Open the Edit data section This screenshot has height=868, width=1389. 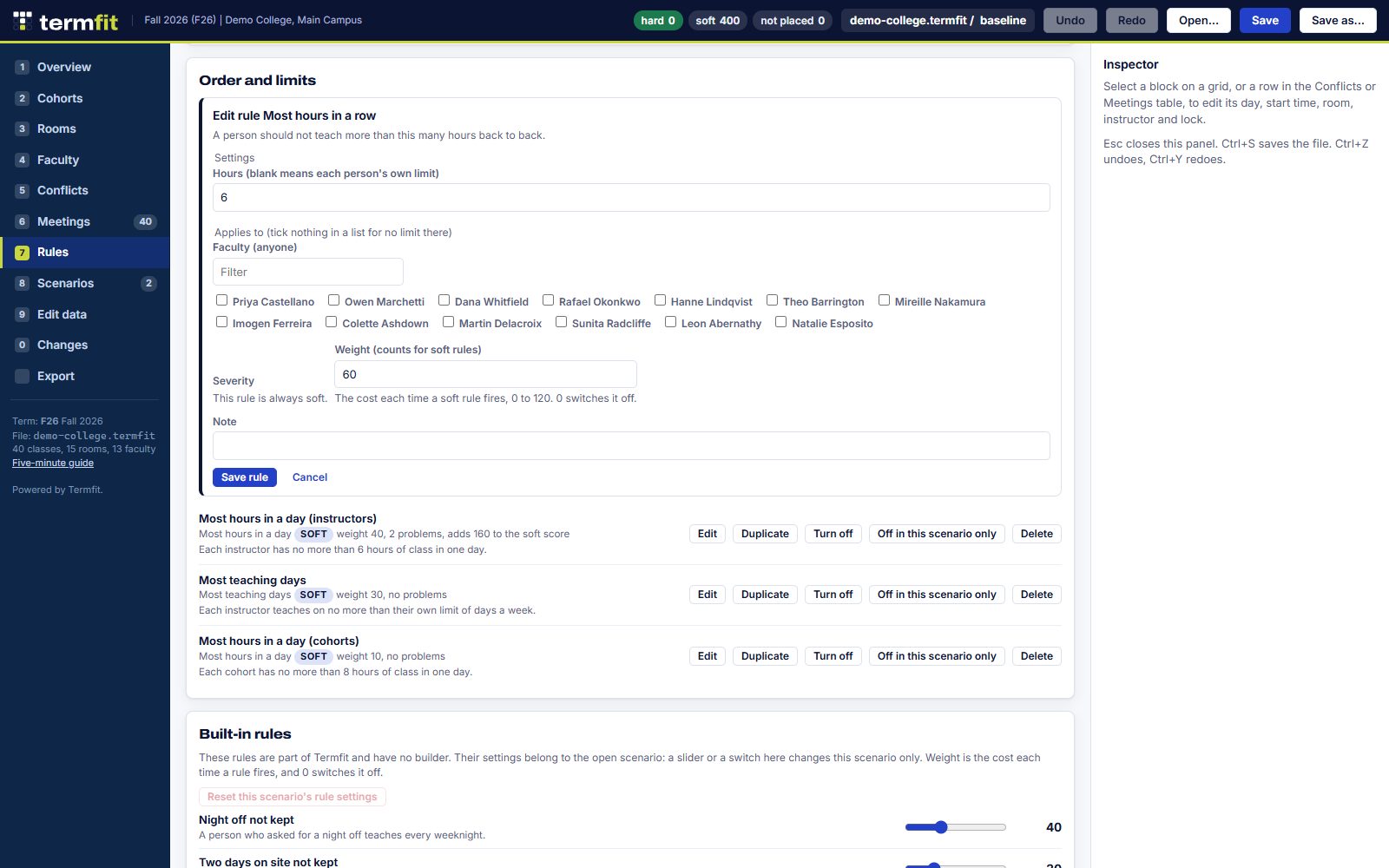coord(85,314)
